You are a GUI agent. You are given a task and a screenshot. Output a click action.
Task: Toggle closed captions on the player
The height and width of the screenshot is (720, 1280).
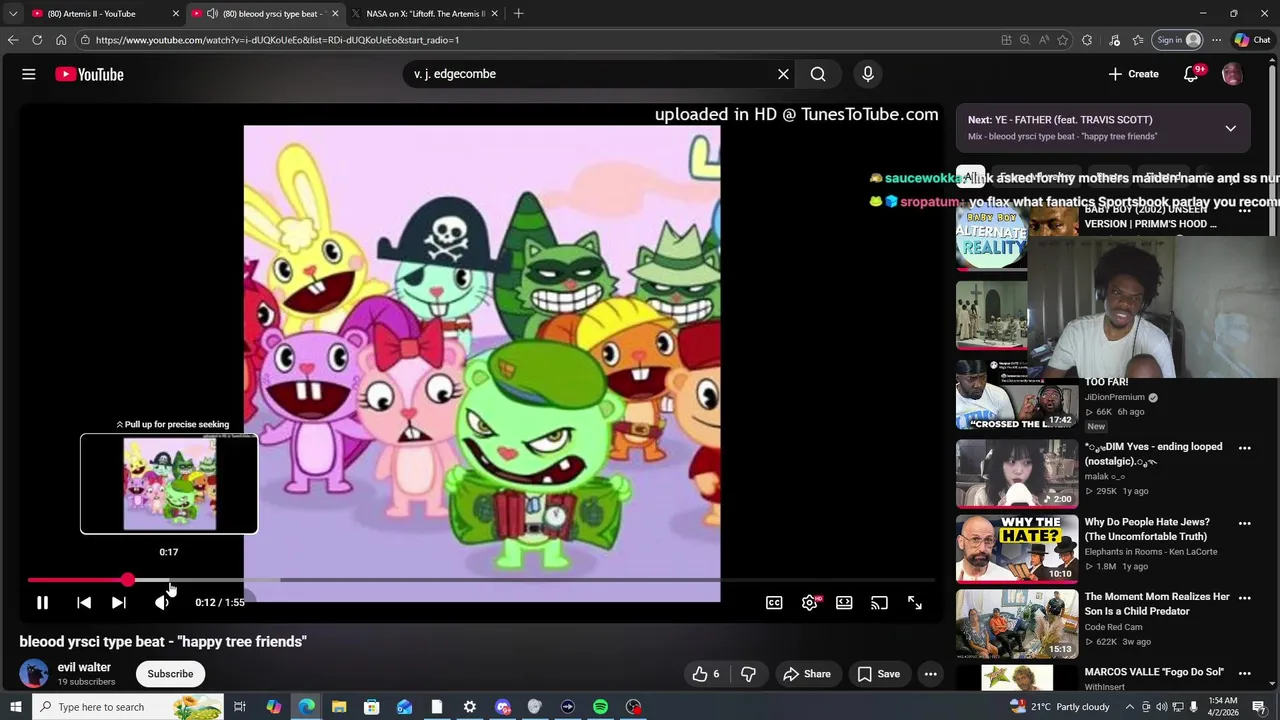(774, 603)
